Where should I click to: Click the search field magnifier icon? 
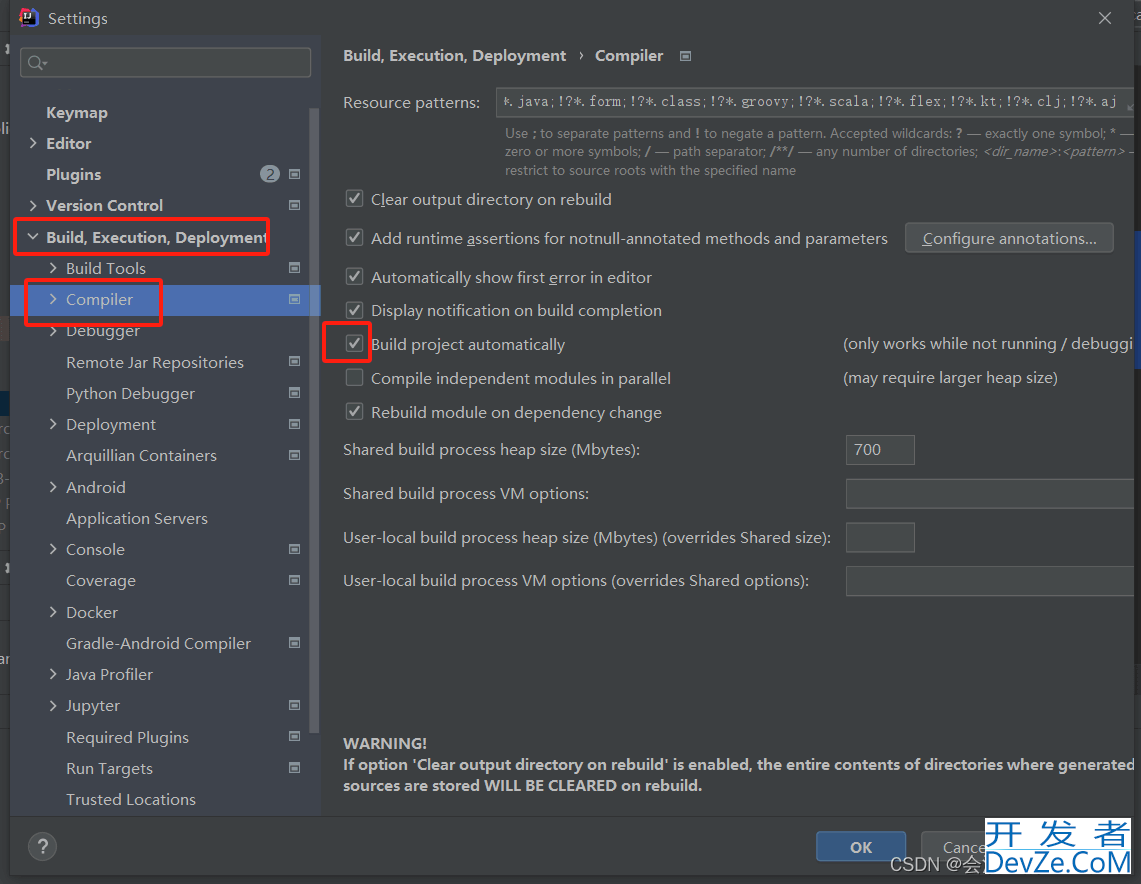(x=36, y=63)
